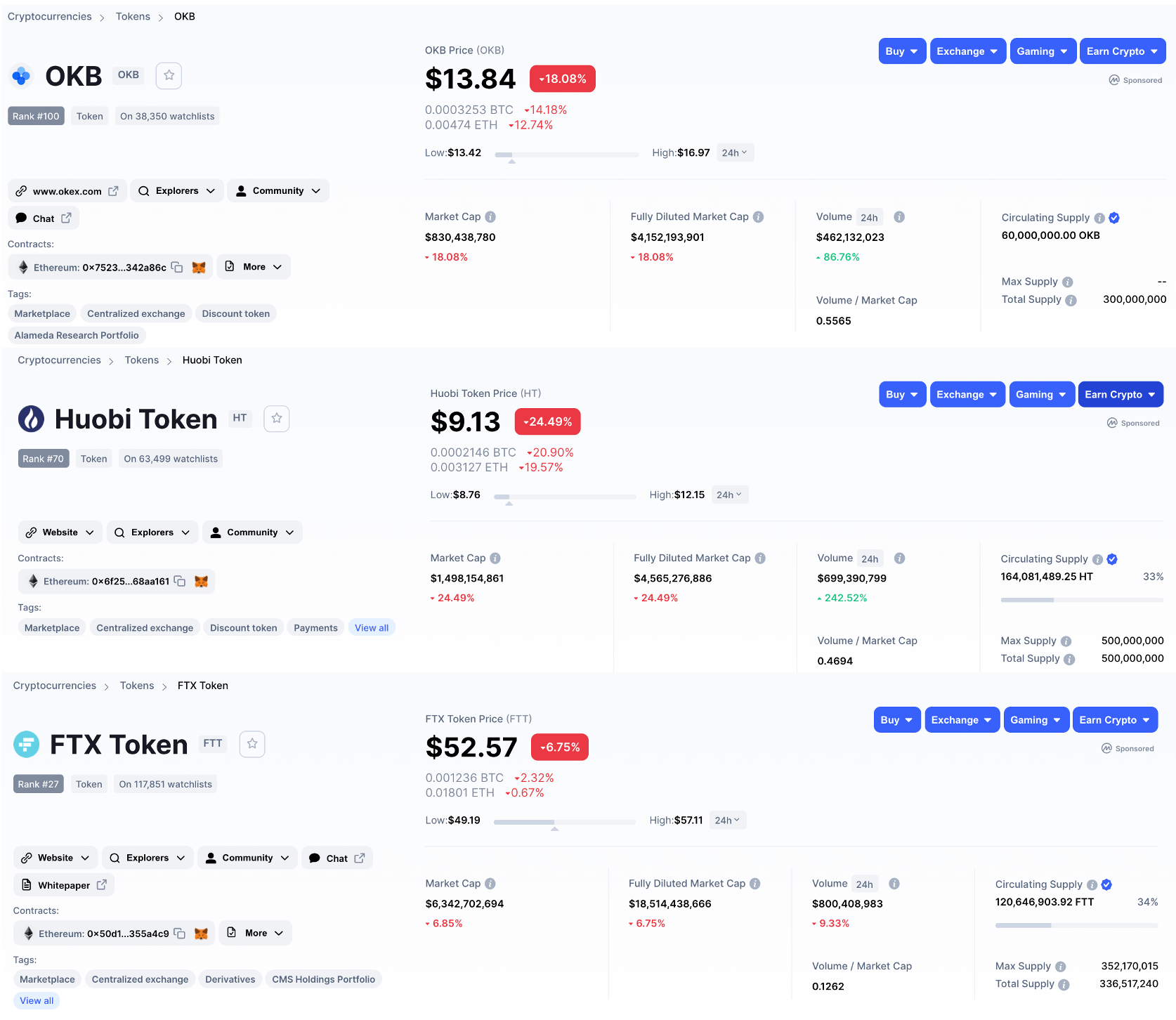Click the external link icon next to www.okex.com
The width and height of the screenshot is (1176, 1020).
(115, 190)
